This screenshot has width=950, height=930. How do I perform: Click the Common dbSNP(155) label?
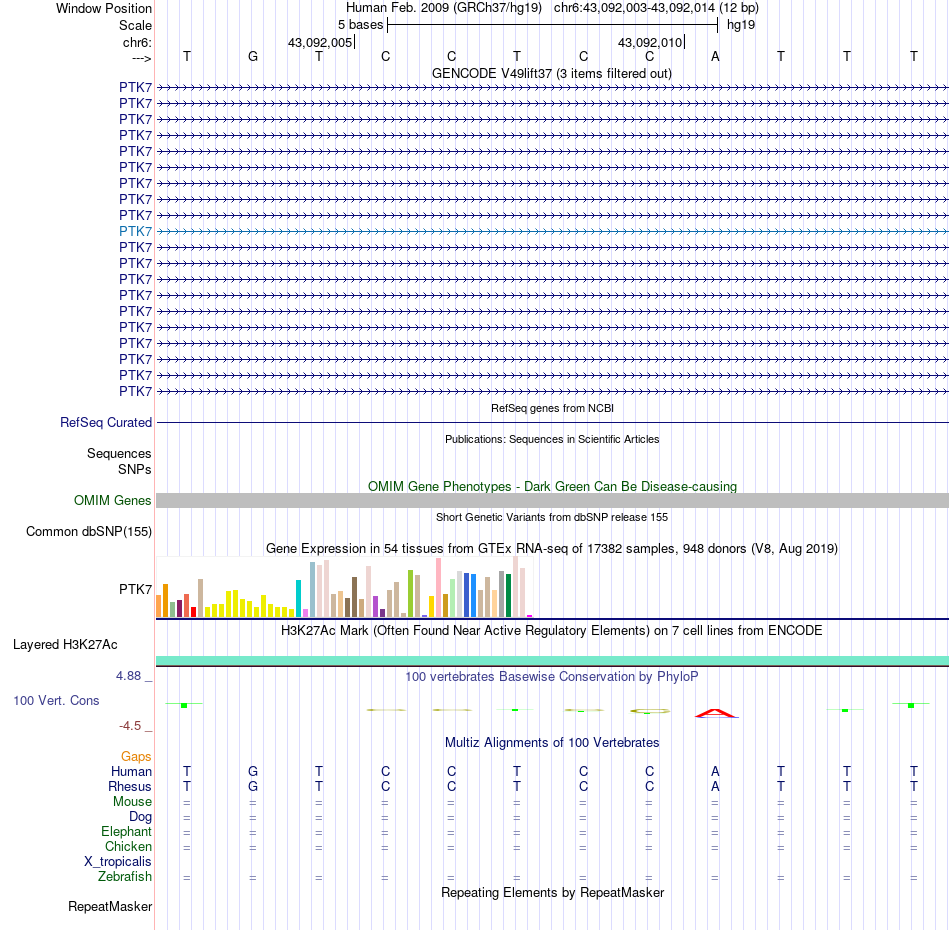(x=88, y=531)
